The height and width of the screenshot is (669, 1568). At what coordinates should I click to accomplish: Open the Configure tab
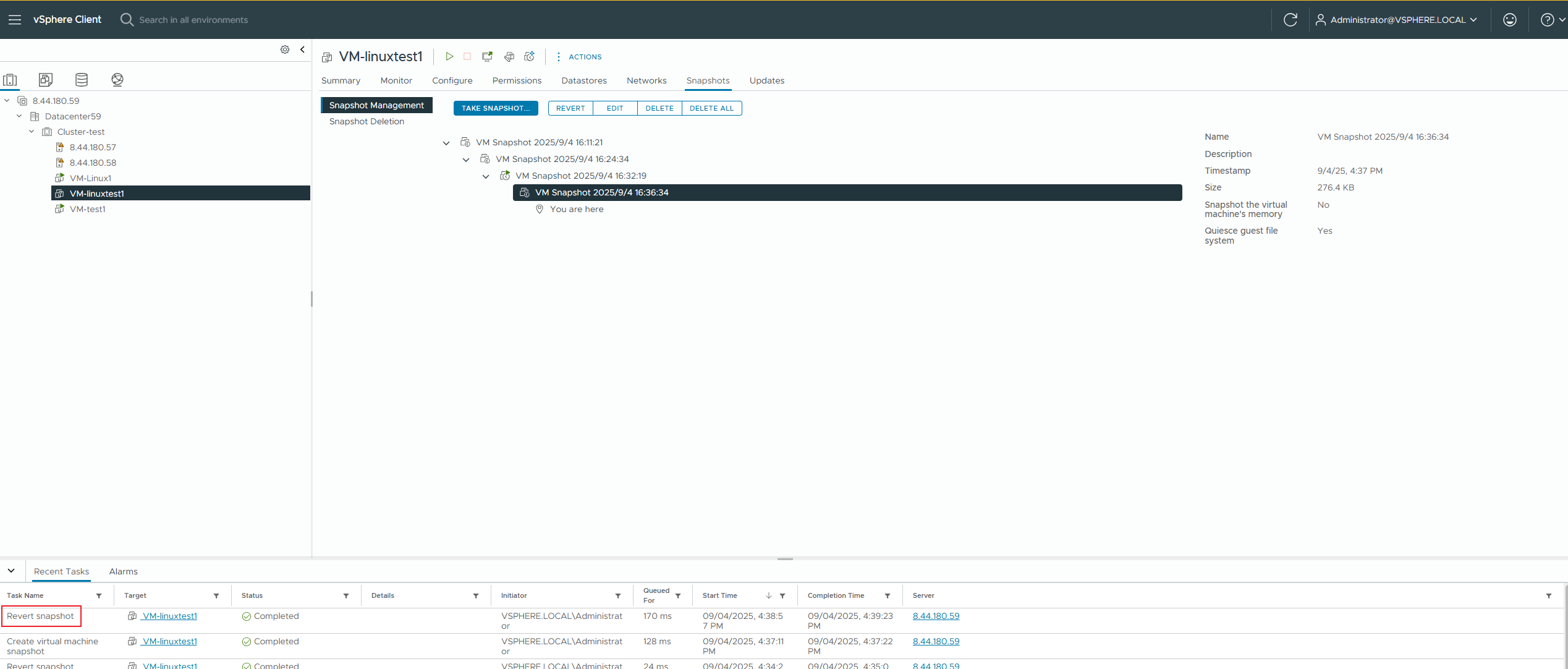[452, 80]
